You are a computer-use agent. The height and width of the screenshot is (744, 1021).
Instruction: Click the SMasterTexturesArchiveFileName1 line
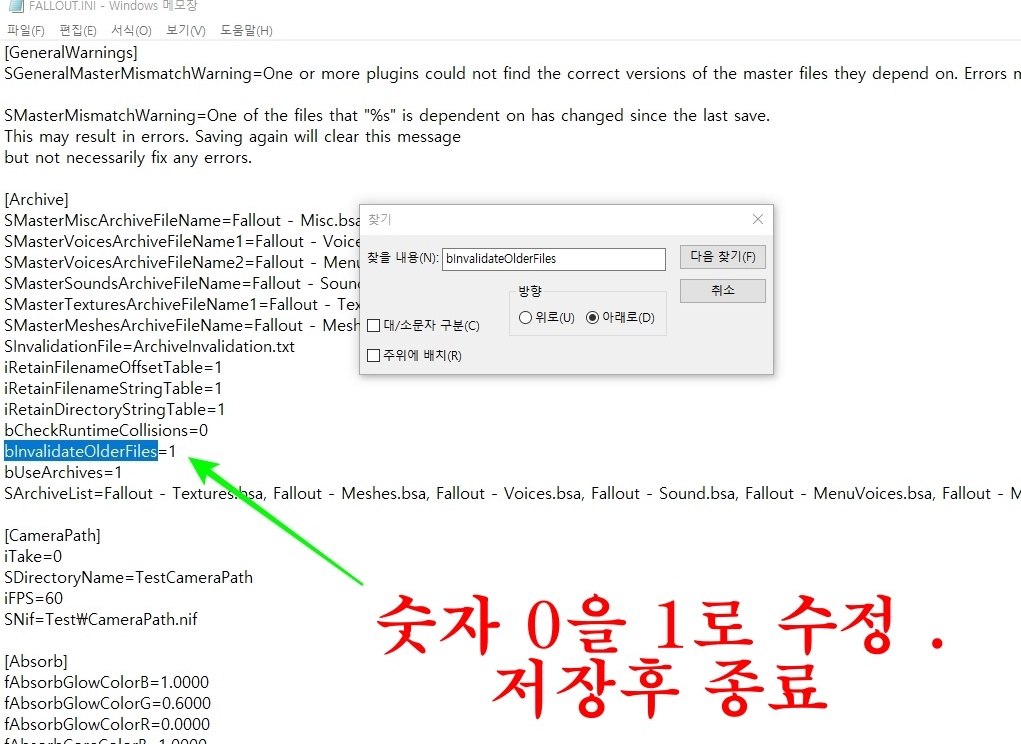point(182,305)
